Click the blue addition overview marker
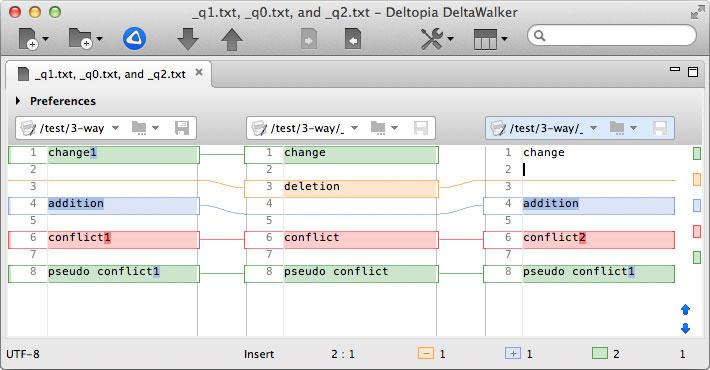The height and width of the screenshot is (370, 710). tap(697, 206)
